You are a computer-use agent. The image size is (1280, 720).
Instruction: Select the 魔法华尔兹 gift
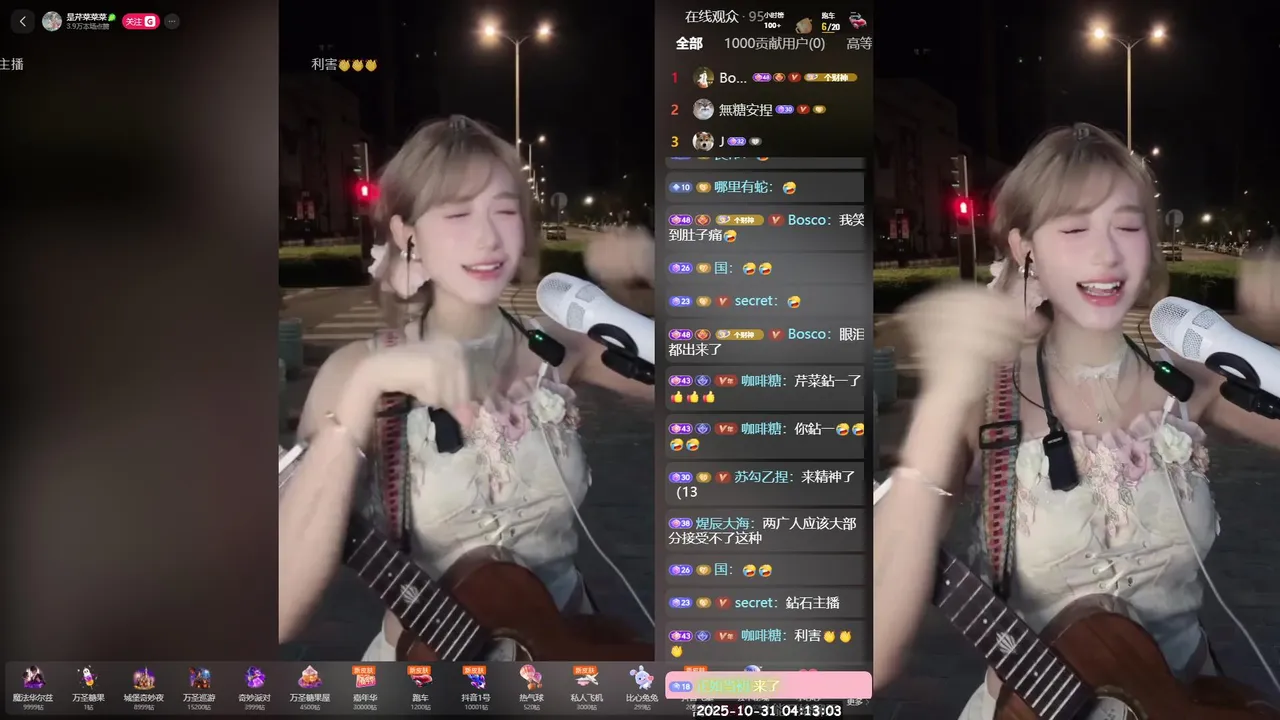[33, 688]
